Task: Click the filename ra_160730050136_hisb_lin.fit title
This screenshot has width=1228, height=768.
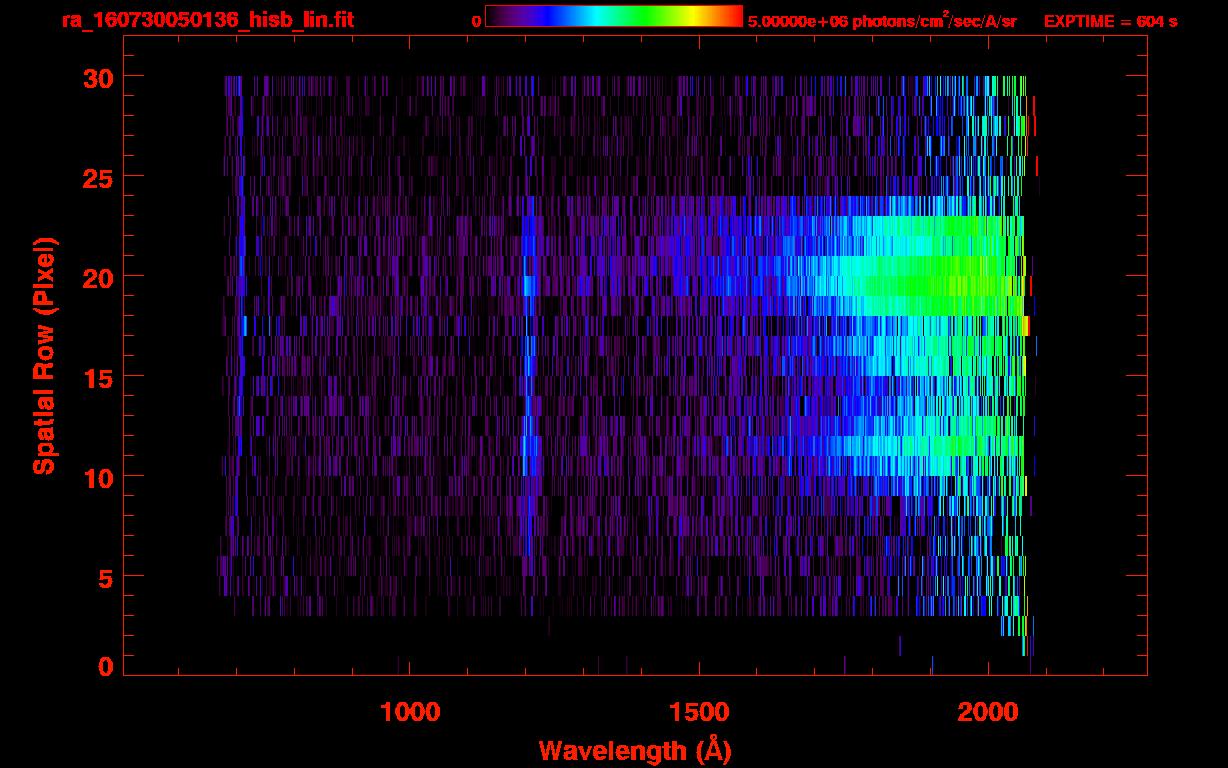Action: tap(207, 20)
